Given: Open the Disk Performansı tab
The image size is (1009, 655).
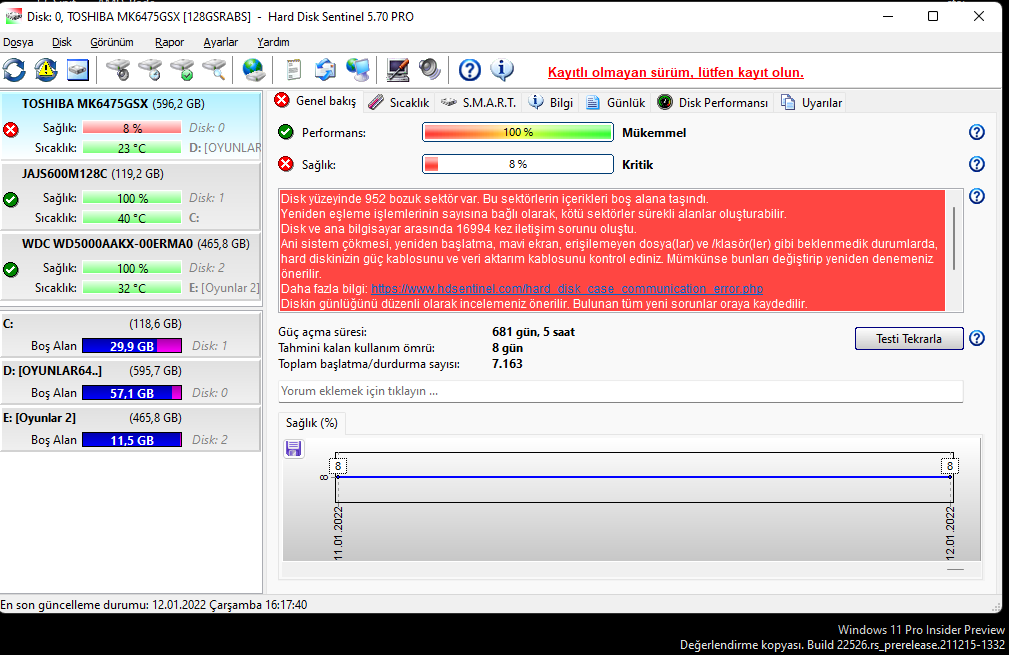Looking at the screenshot, I should coord(712,103).
